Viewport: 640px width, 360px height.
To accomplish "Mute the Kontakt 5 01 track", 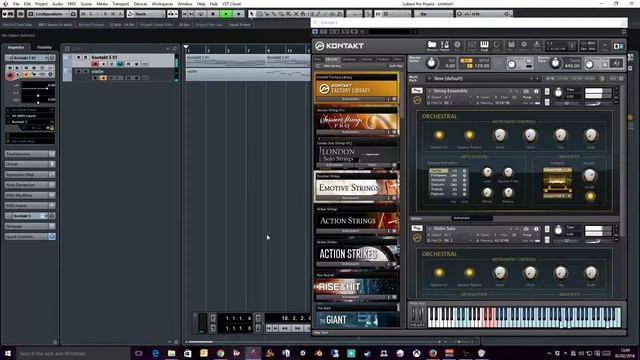I will click(78, 58).
